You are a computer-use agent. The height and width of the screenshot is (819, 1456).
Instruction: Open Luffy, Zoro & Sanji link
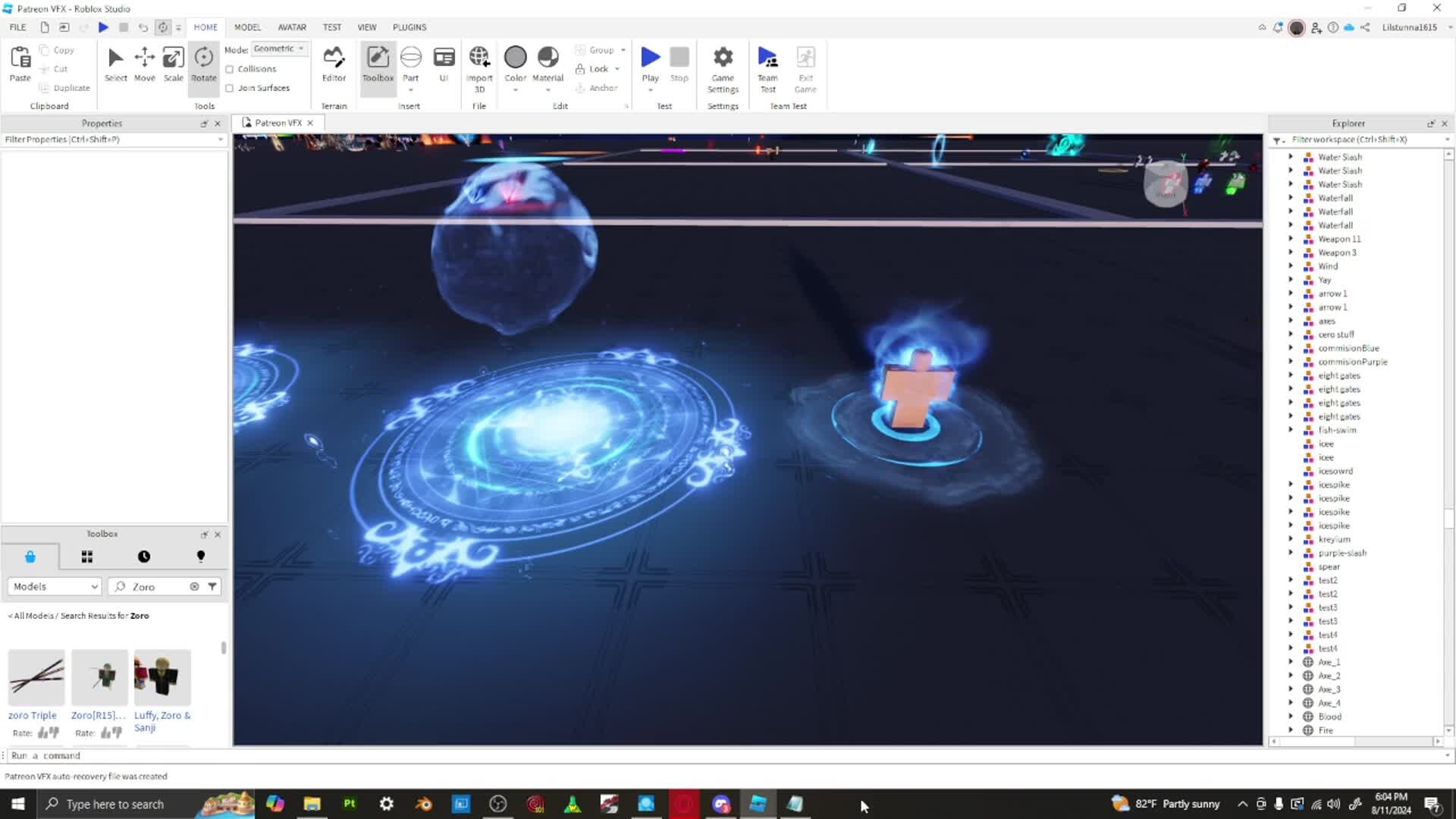(x=162, y=721)
